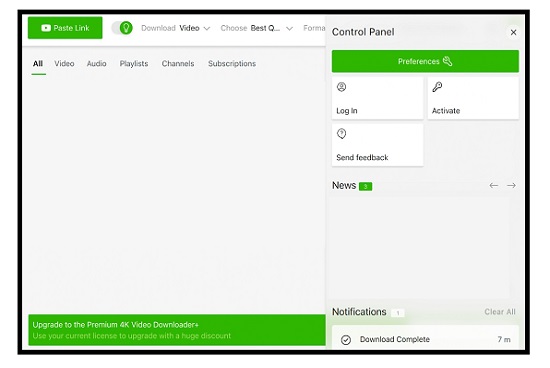Image resolution: width=550 pixels, height=368 pixels.
Task: Click the Upgrade to Premium banner
Action: pos(177,330)
